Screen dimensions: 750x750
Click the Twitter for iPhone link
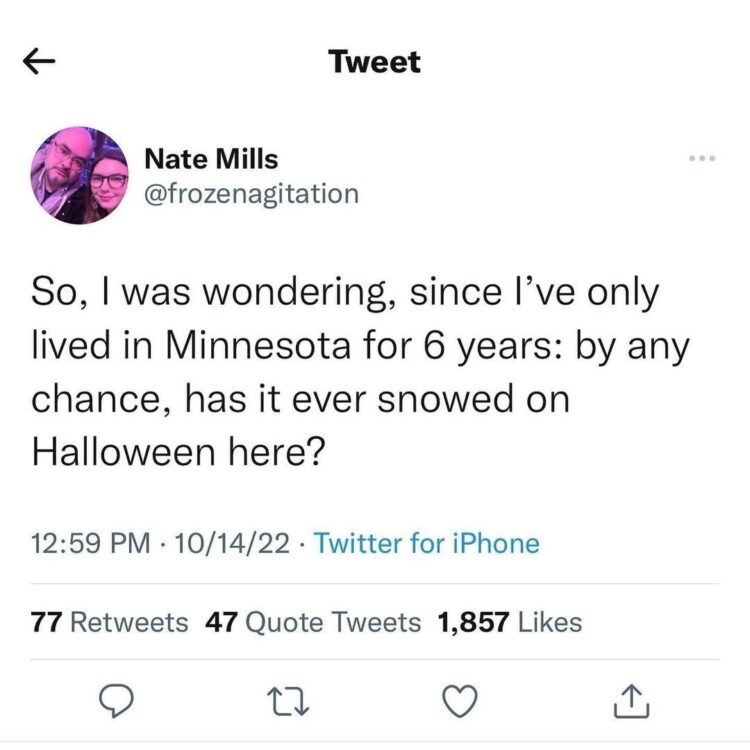(x=427, y=544)
